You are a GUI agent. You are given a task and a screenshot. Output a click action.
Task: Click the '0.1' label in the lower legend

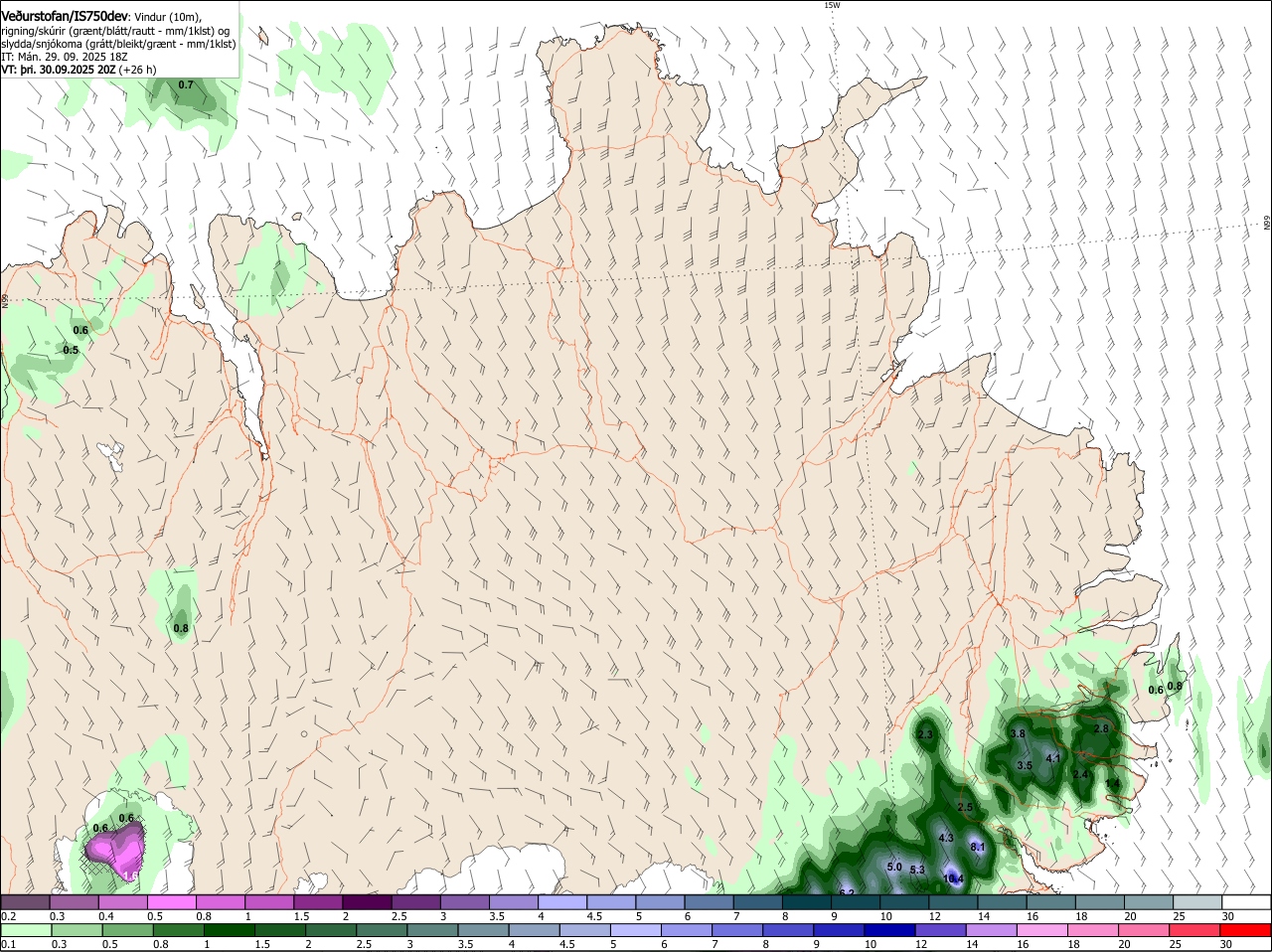[8, 944]
